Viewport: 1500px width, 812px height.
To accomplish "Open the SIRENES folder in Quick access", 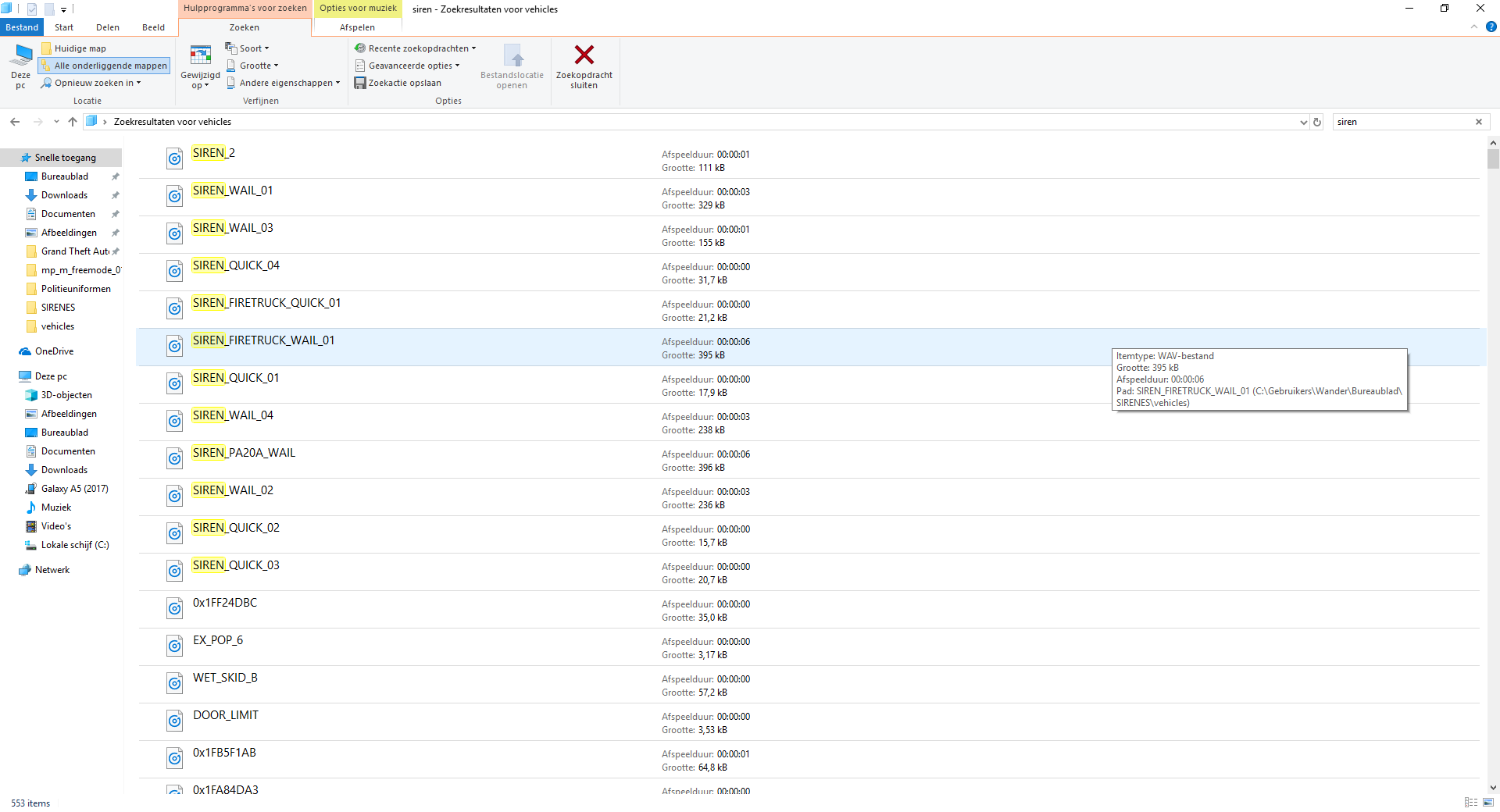I will tap(59, 308).
